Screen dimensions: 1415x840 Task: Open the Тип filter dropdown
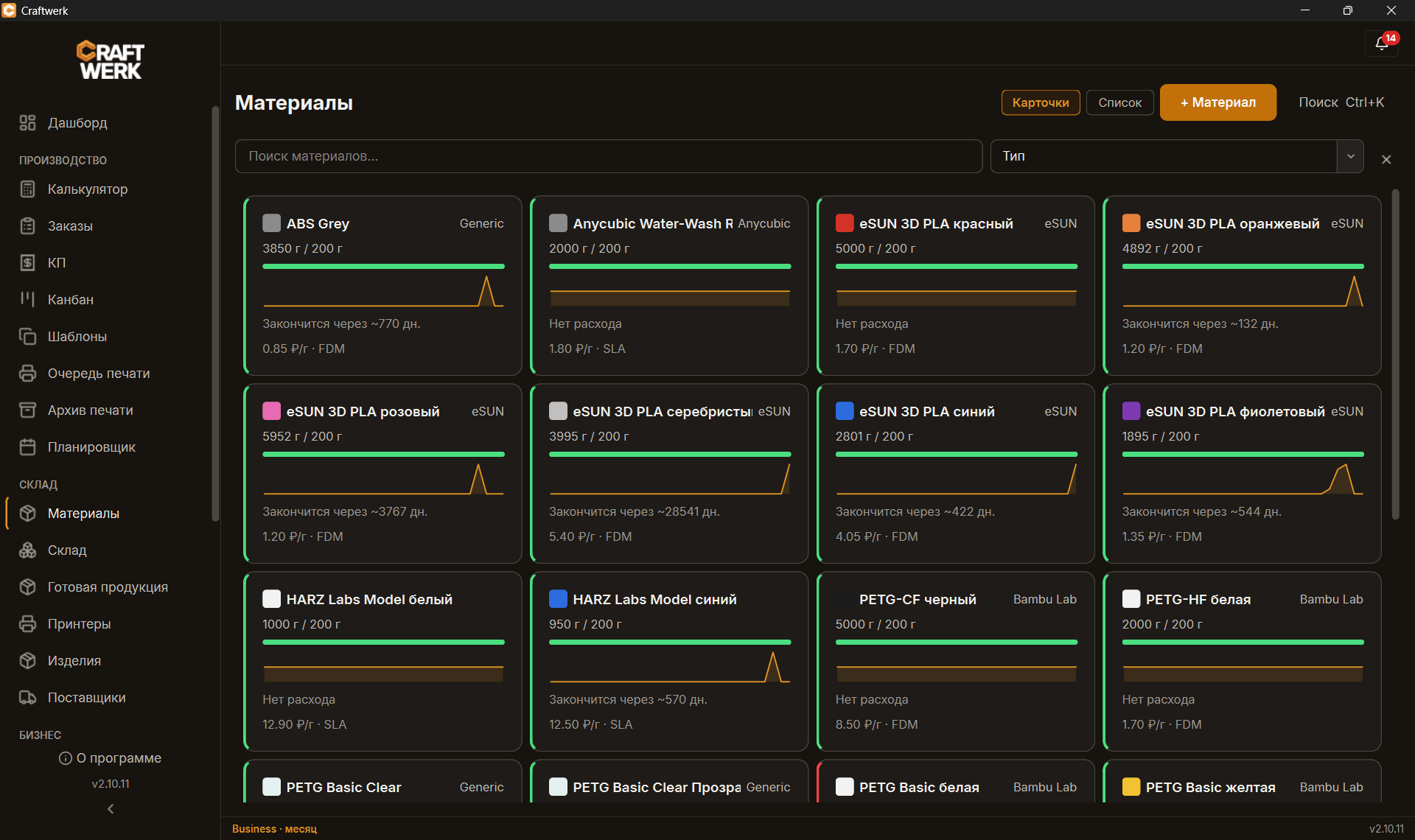click(x=1177, y=156)
